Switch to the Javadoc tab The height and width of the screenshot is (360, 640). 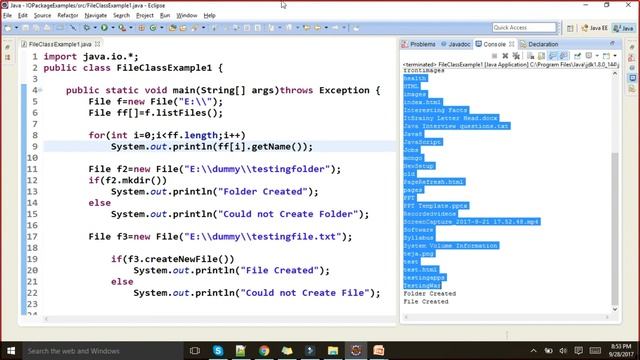click(456, 44)
